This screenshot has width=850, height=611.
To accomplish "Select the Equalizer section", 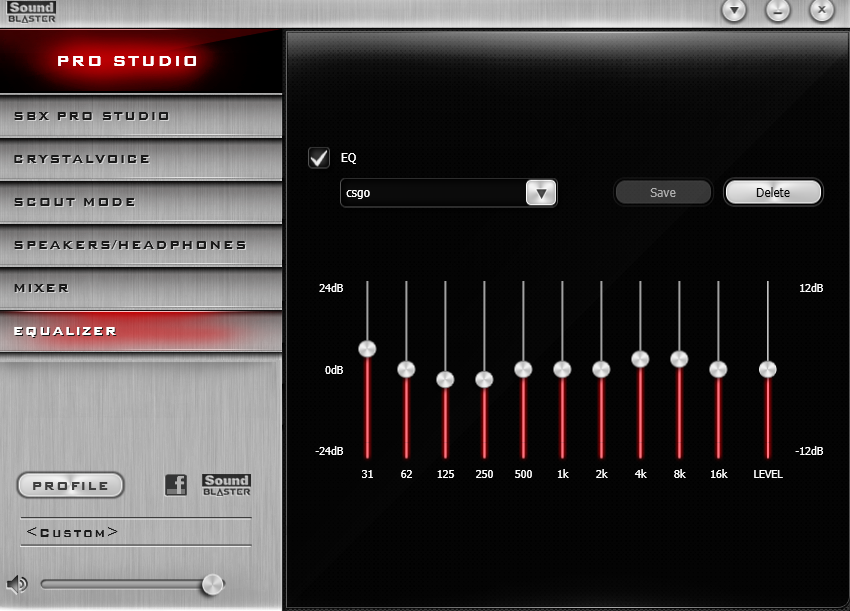I will tap(141, 331).
